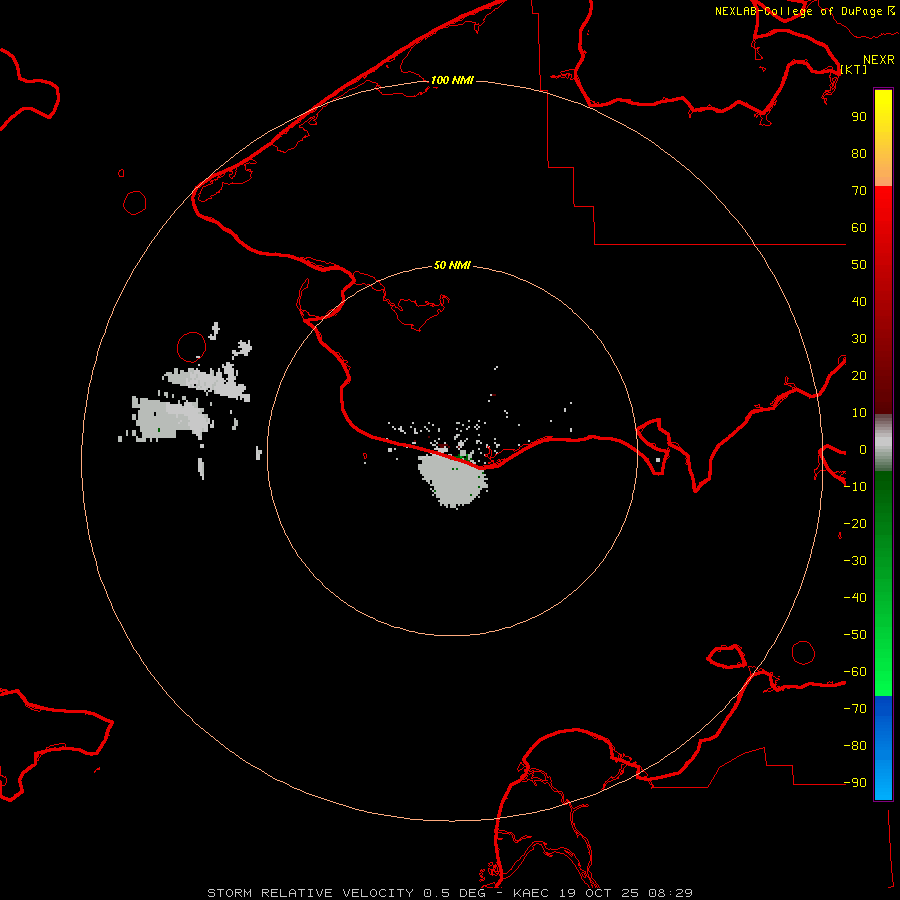This screenshot has width=900, height=900.
Task: Click the 80 value on the velocity scale
Action: [859, 154]
